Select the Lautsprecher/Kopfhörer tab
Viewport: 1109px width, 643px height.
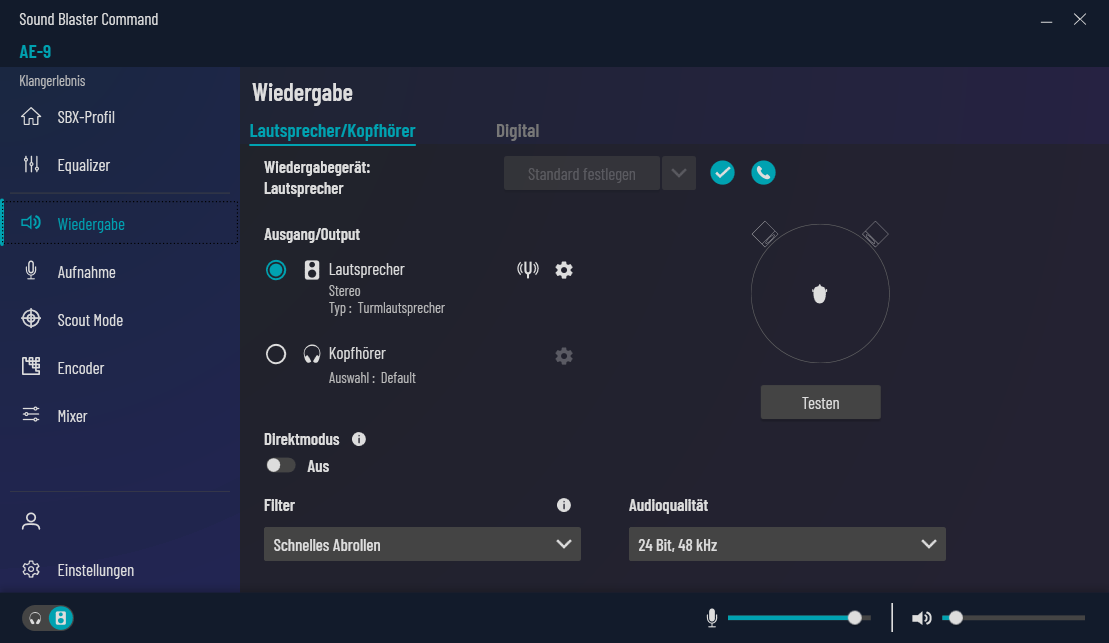(x=332, y=131)
